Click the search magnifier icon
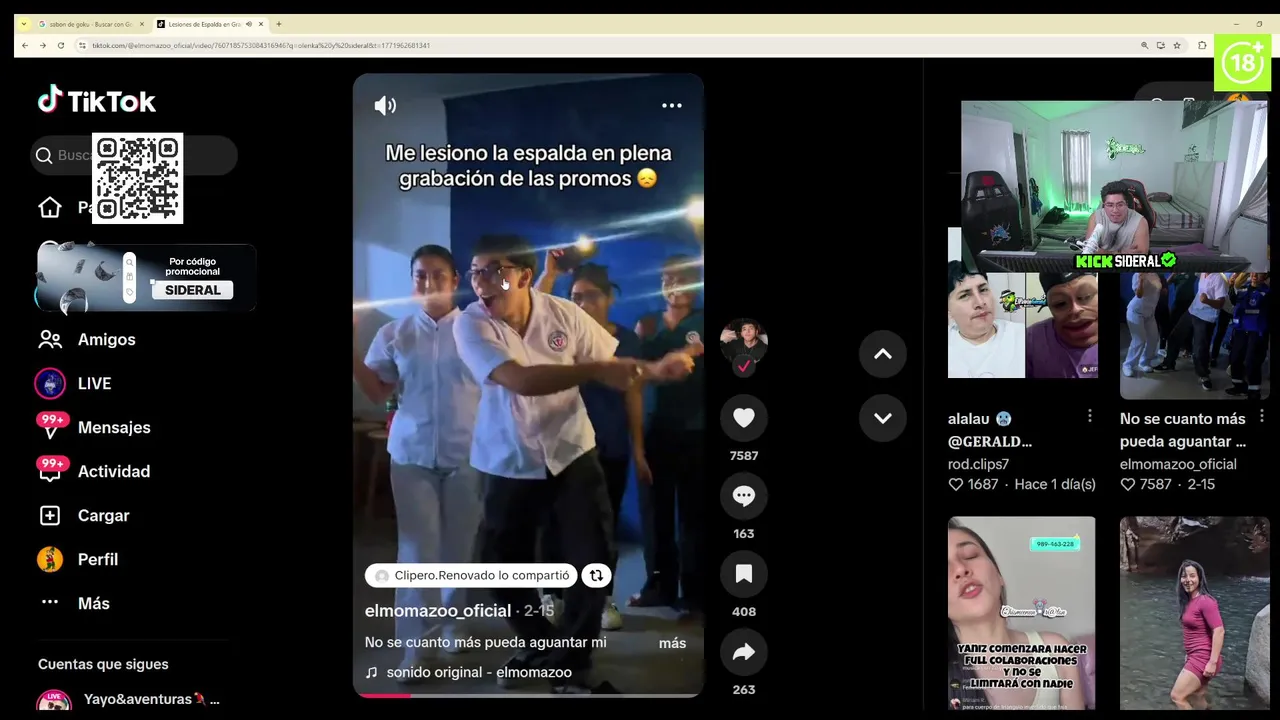 click(44, 155)
